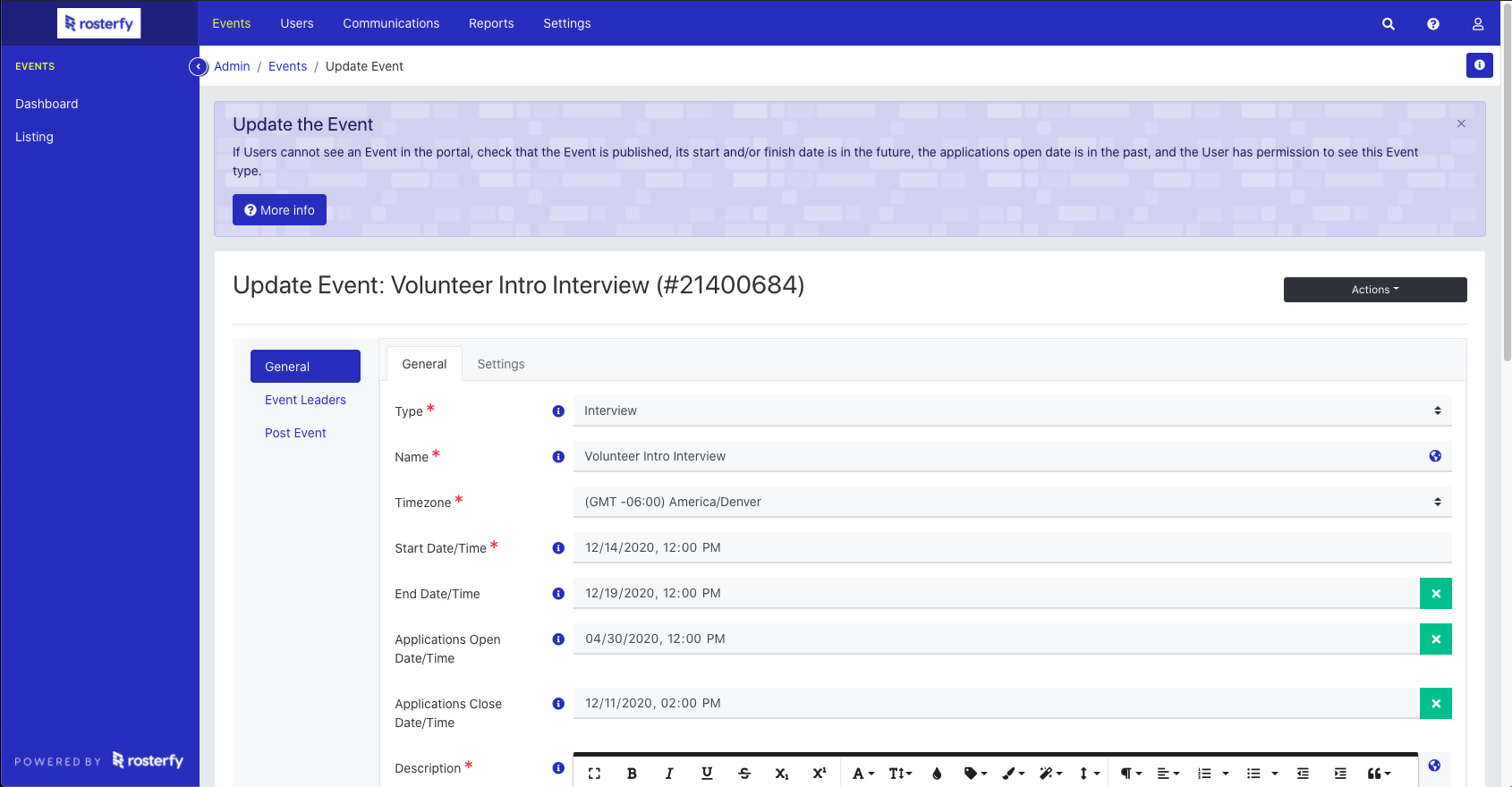Follow the Admin breadcrumb link
The width and height of the screenshot is (1512, 787).
[232, 66]
